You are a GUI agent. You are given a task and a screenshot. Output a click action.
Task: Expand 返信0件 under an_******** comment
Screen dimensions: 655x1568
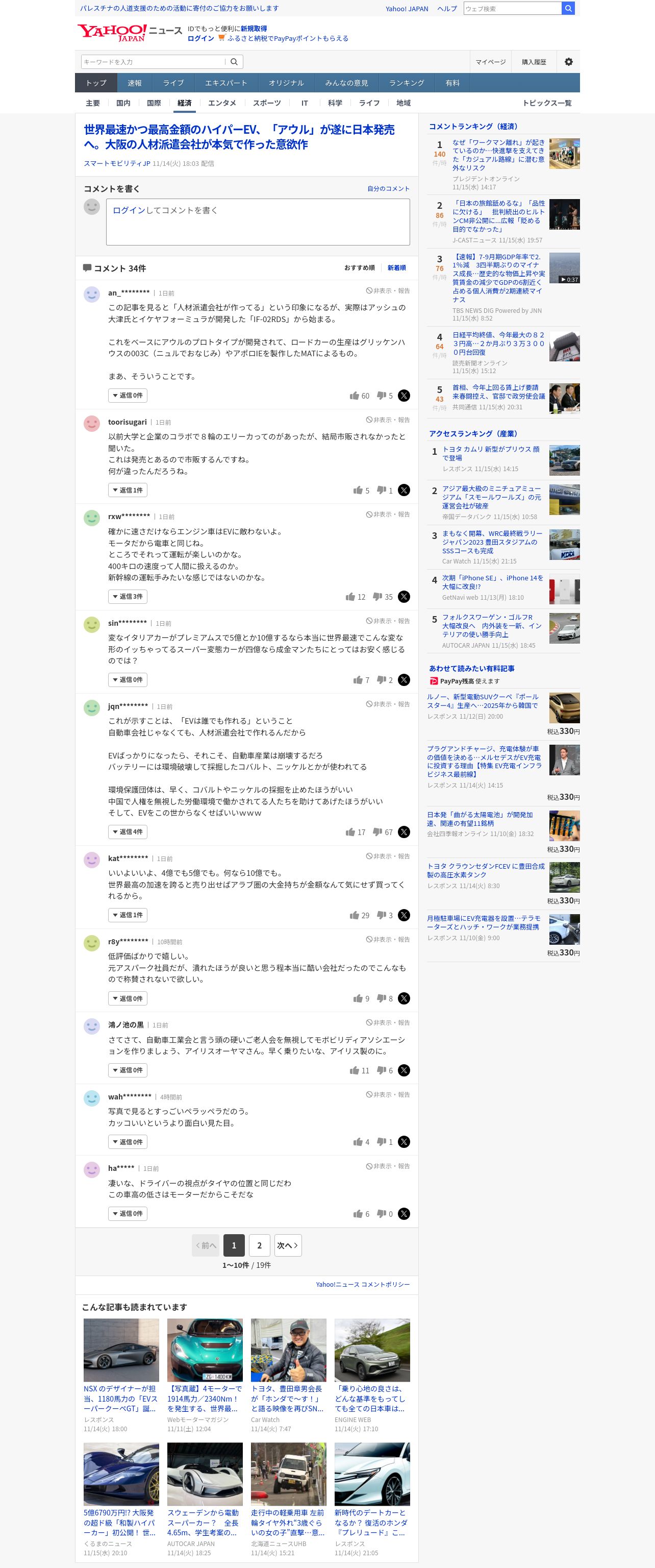click(x=128, y=396)
